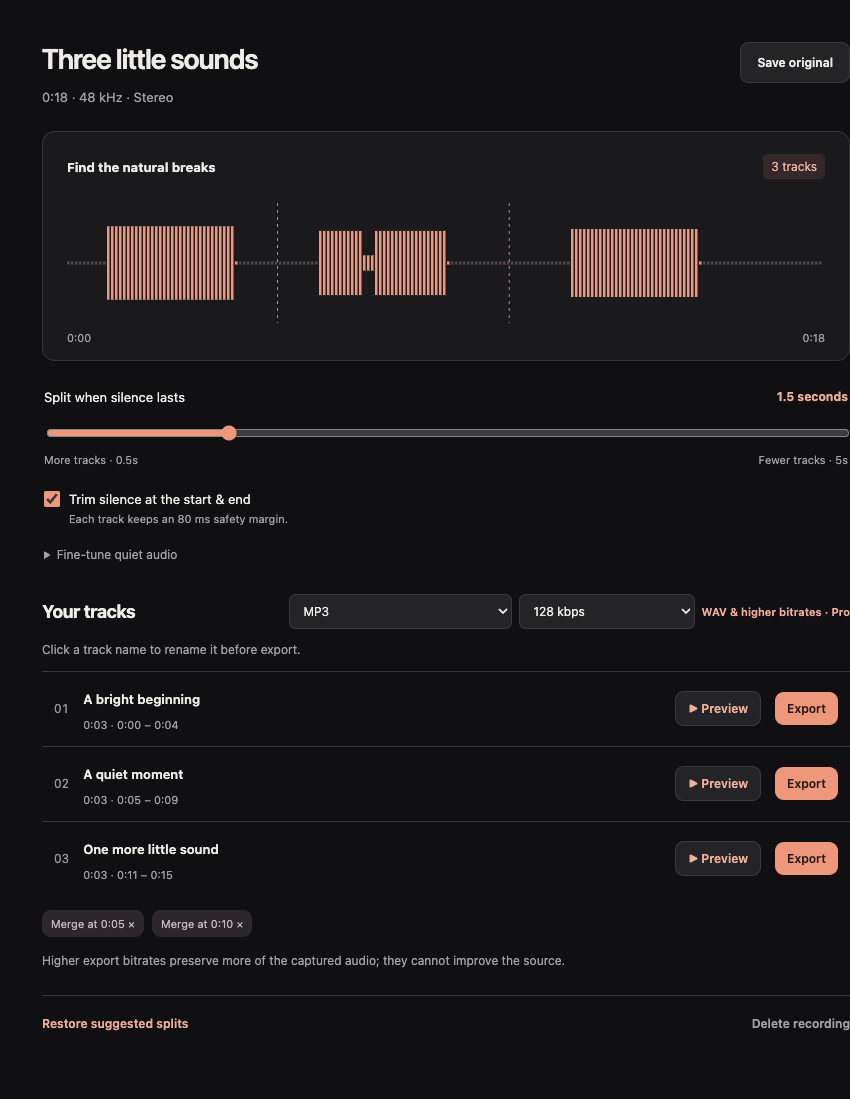This screenshot has width=850, height=1099.
Task: Open the MP3 format dropdown
Action: click(x=400, y=611)
